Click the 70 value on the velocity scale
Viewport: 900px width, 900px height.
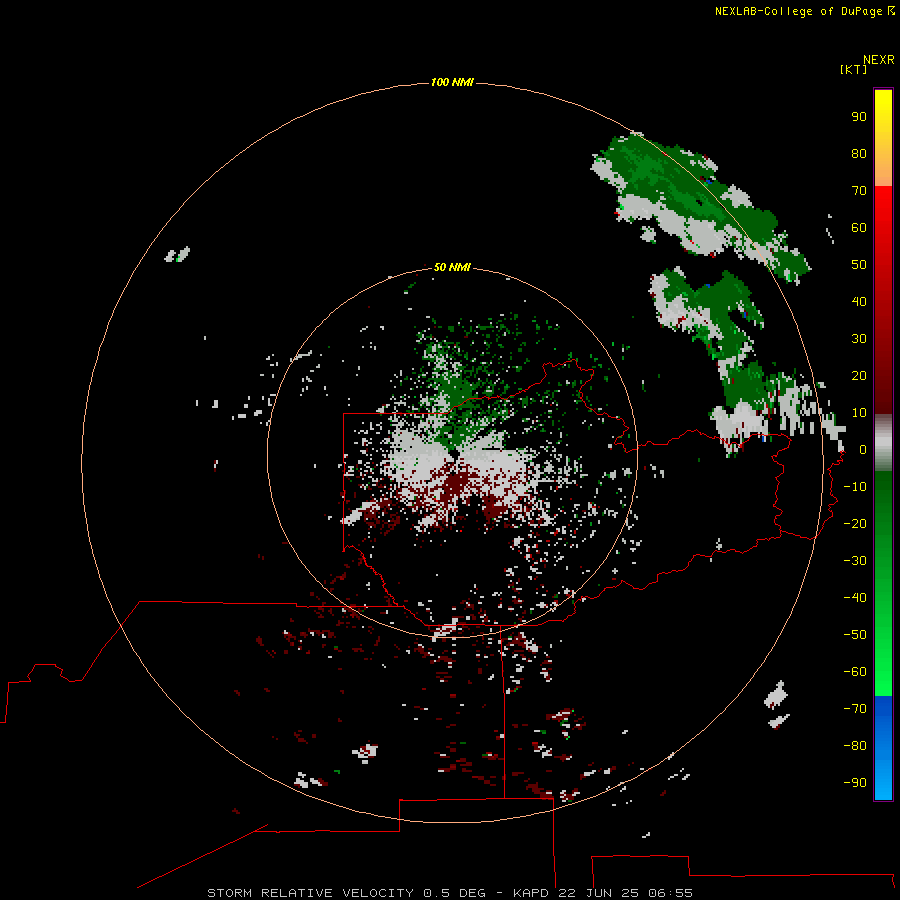point(859,191)
